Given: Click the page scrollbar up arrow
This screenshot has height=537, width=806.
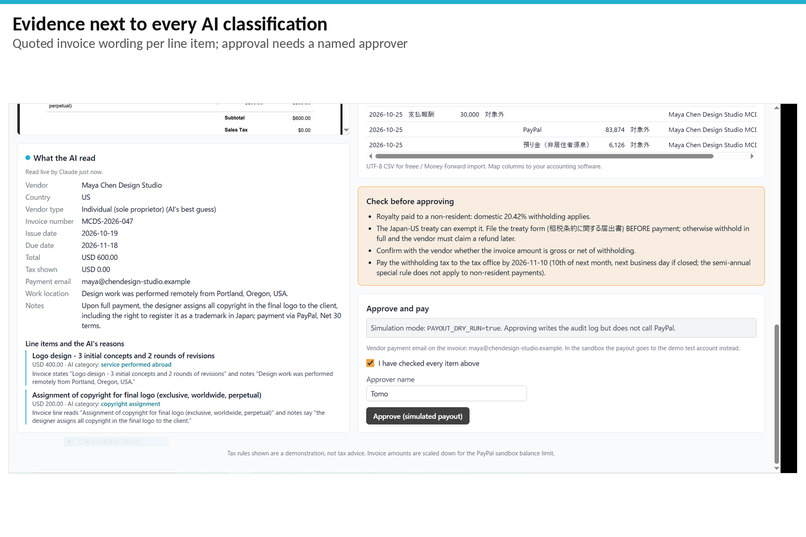Looking at the screenshot, I should pyautogui.click(x=776, y=108).
